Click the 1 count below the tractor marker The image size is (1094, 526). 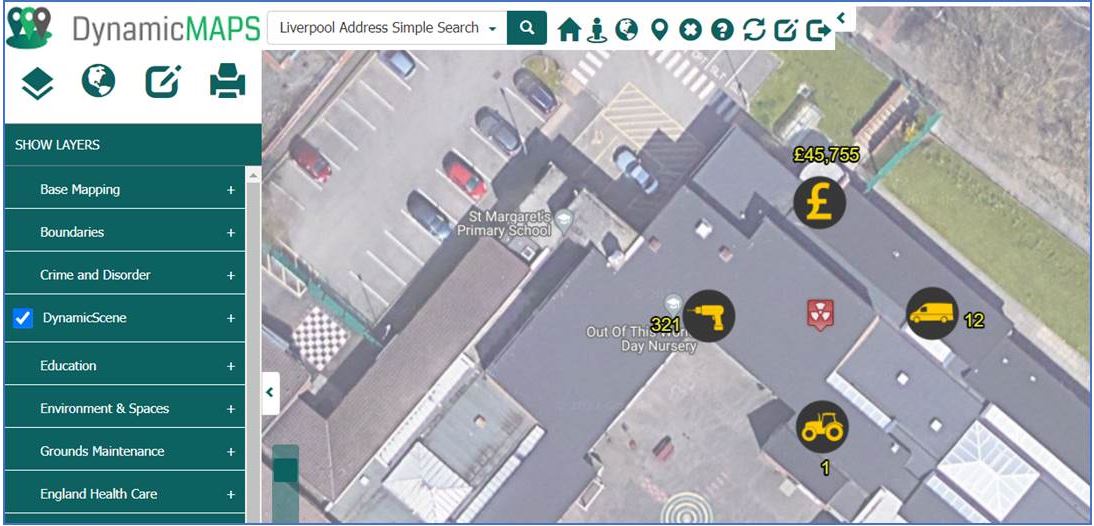click(x=825, y=467)
